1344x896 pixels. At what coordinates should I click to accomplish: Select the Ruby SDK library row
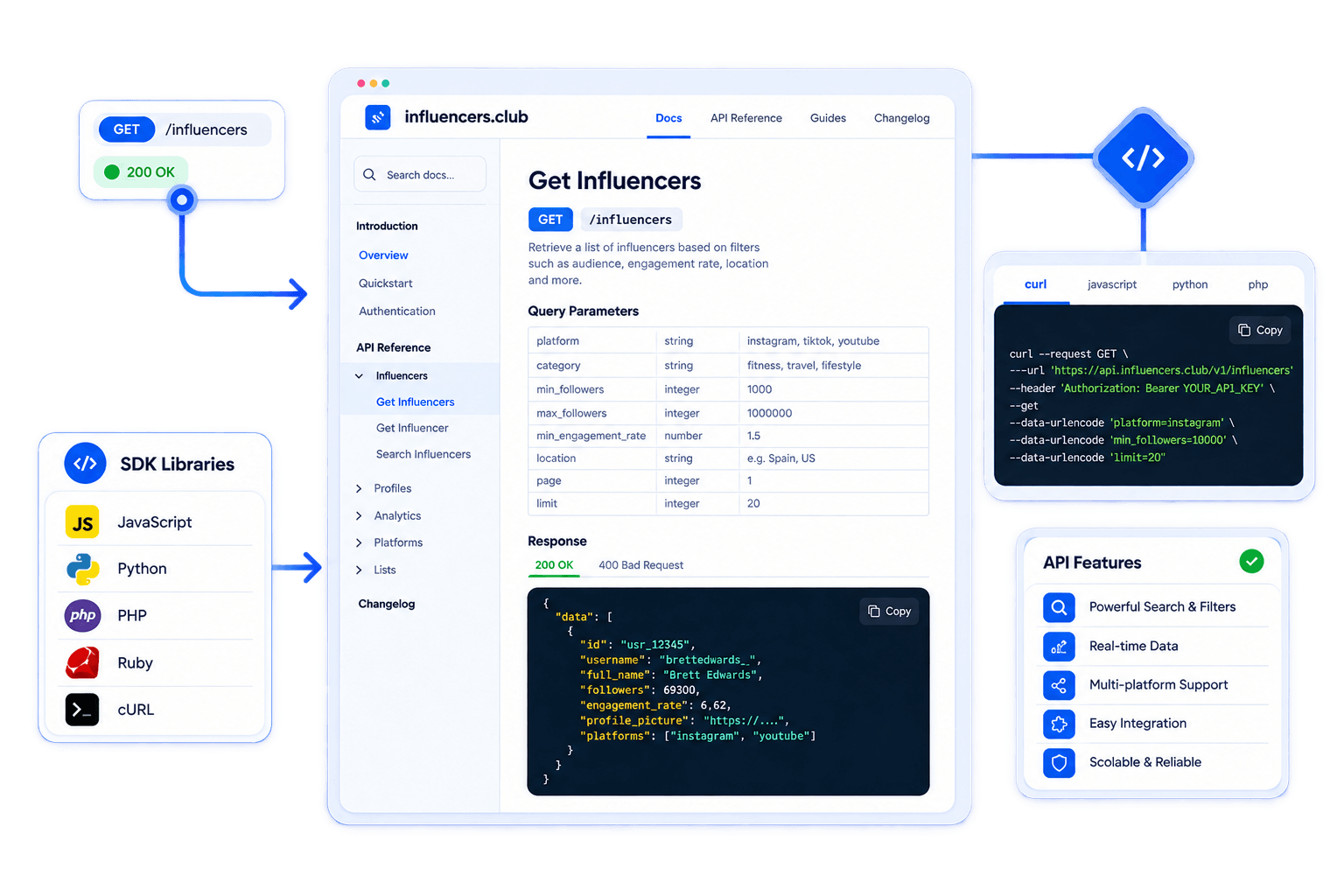155,662
